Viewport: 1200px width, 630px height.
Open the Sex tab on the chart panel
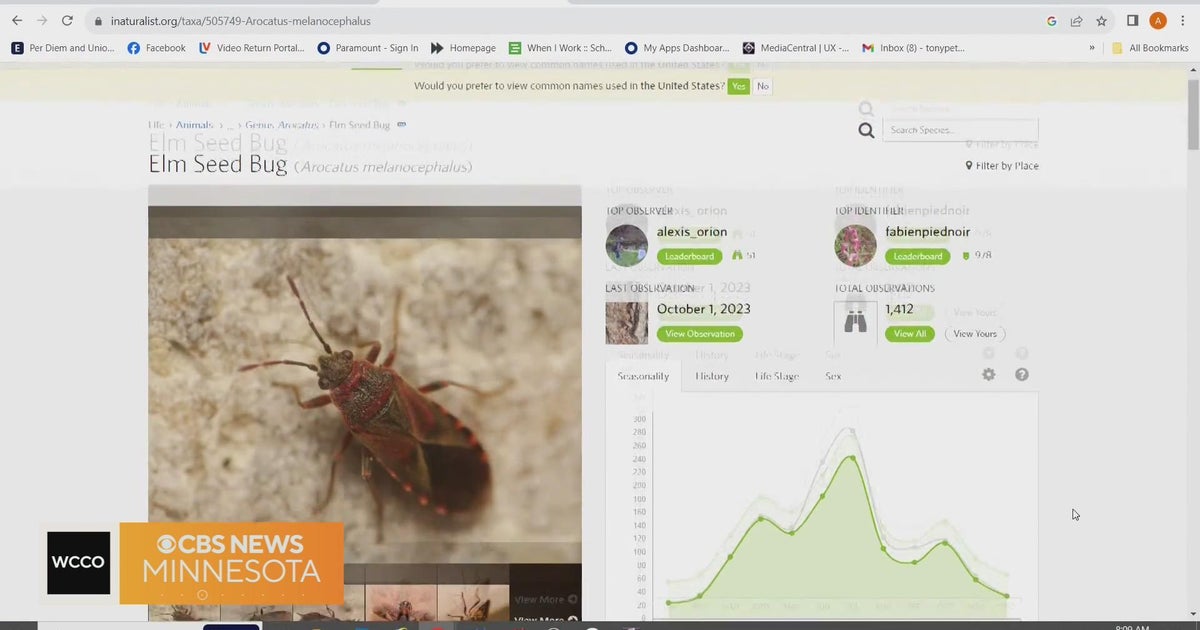(x=833, y=376)
